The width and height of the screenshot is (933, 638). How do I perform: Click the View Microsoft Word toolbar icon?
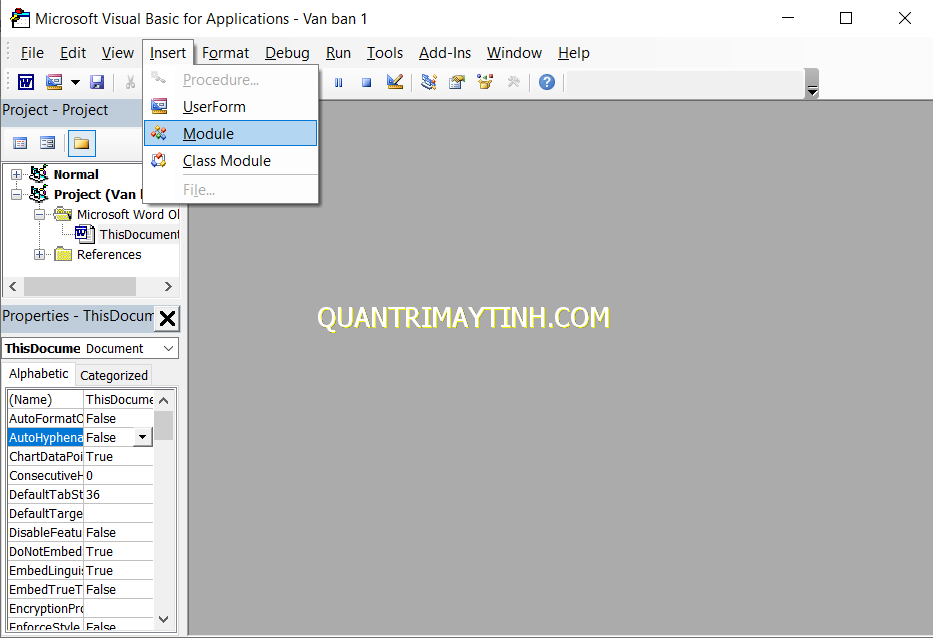[x=26, y=82]
